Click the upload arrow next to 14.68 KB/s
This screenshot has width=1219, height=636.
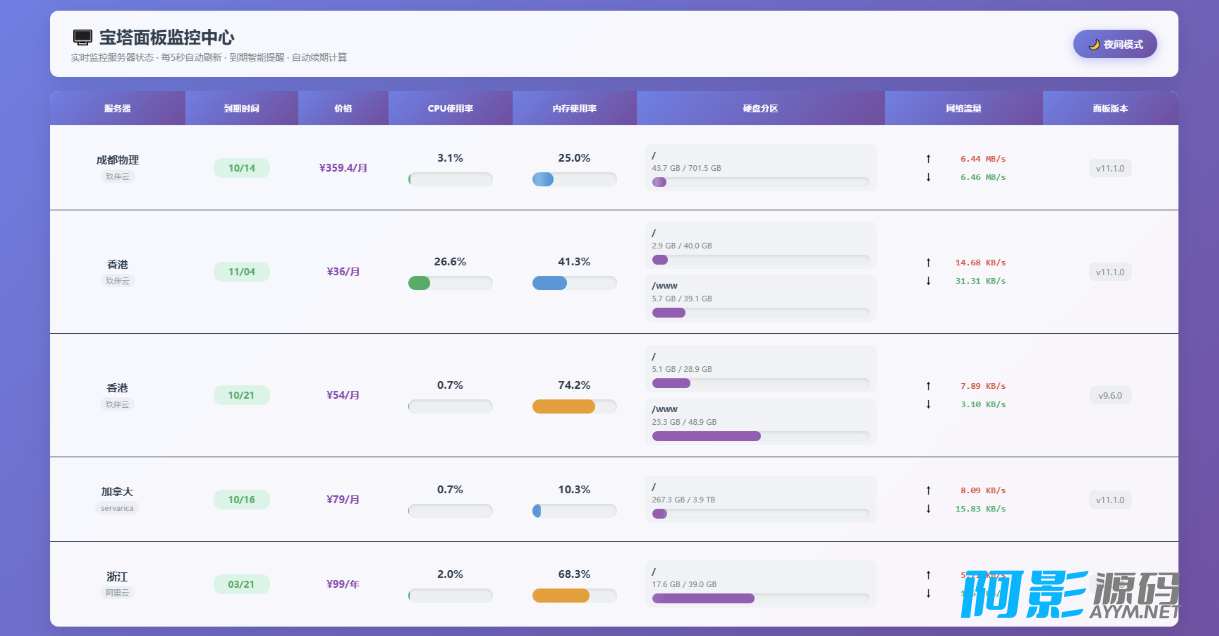click(928, 262)
